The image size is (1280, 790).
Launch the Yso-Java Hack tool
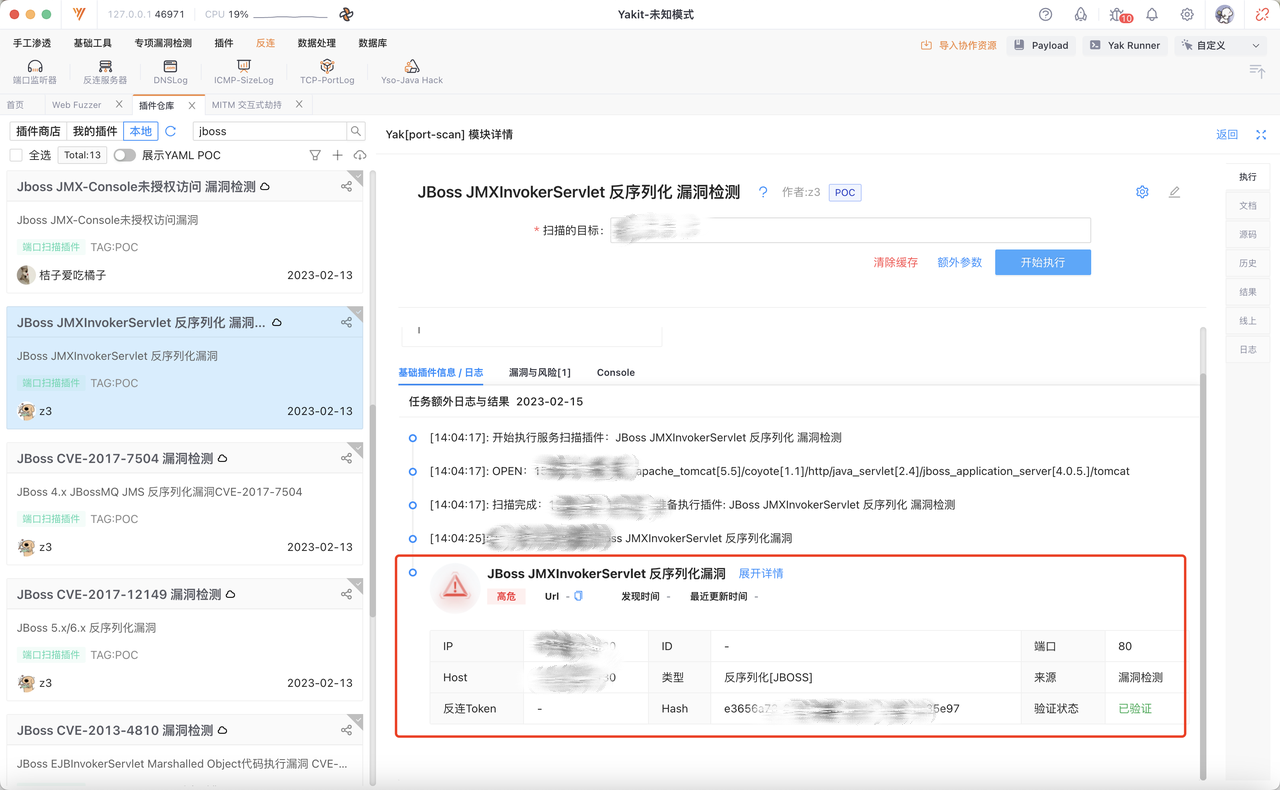pyautogui.click(x=412, y=72)
